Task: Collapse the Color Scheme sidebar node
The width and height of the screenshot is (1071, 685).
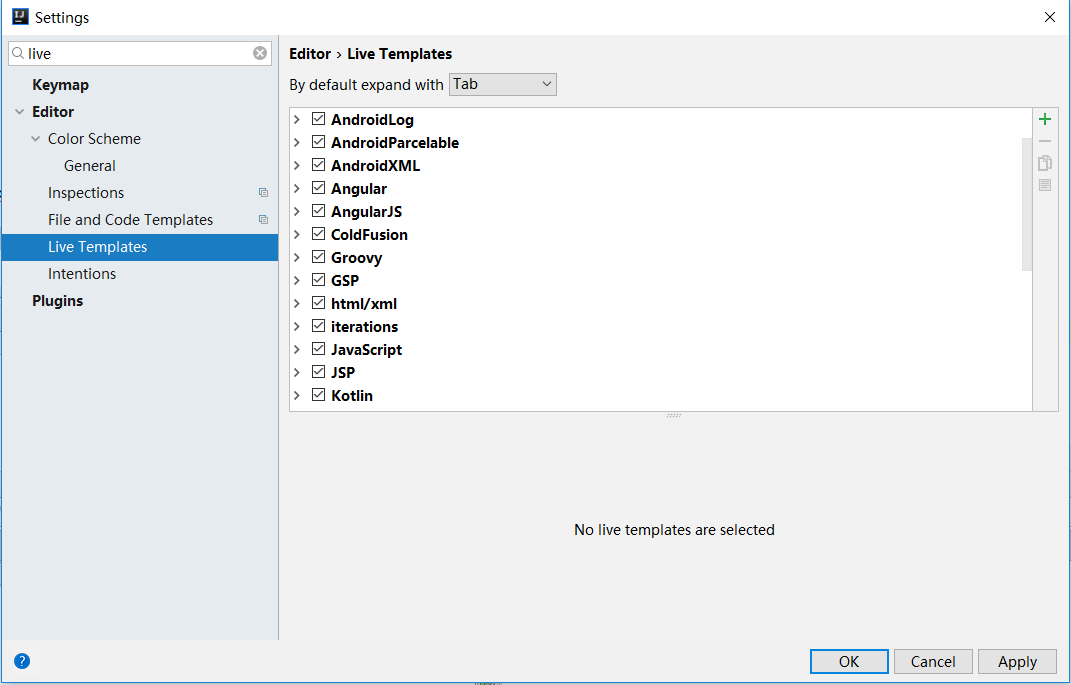Action: [x=36, y=139]
